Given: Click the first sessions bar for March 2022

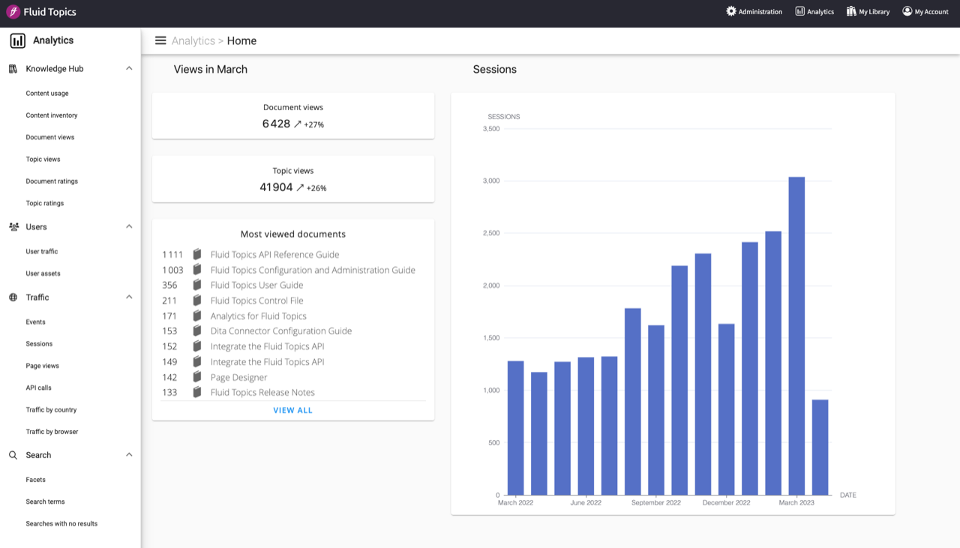Looking at the screenshot, I should (516, 428).
